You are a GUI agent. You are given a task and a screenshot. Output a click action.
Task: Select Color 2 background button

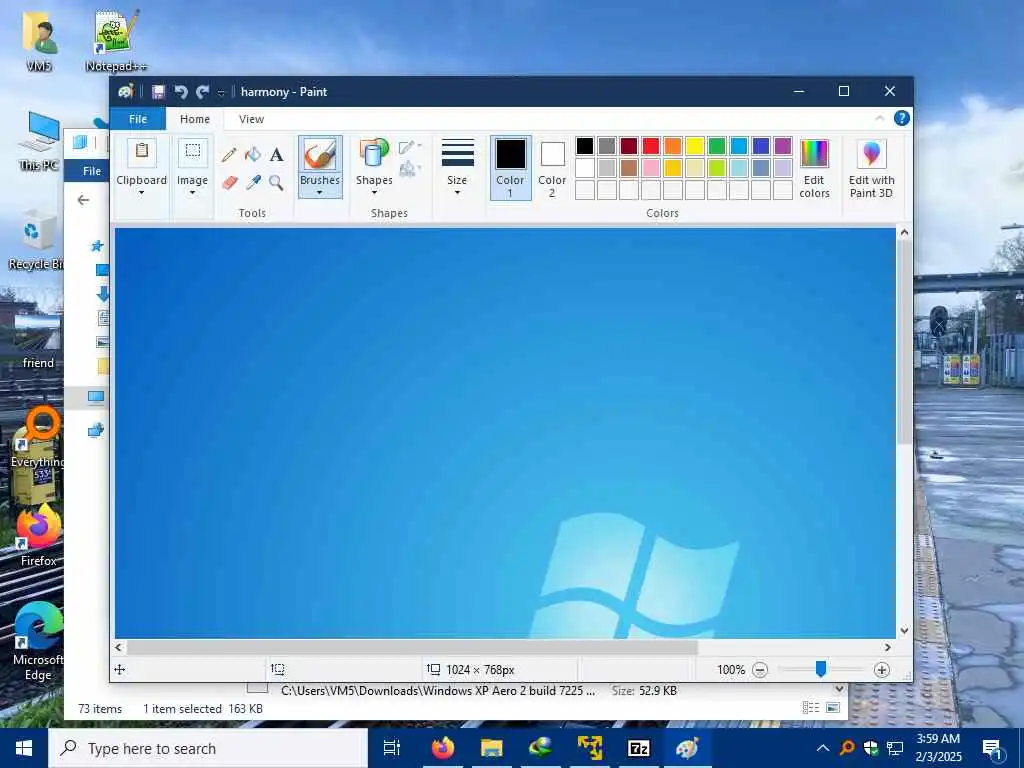552,168
